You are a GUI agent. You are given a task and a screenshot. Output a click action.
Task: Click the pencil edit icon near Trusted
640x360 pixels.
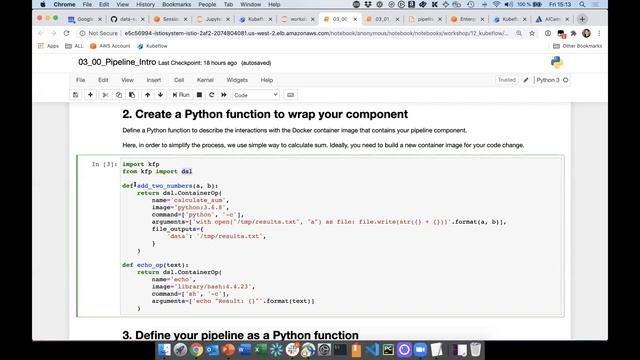click(x=526, y=80)
